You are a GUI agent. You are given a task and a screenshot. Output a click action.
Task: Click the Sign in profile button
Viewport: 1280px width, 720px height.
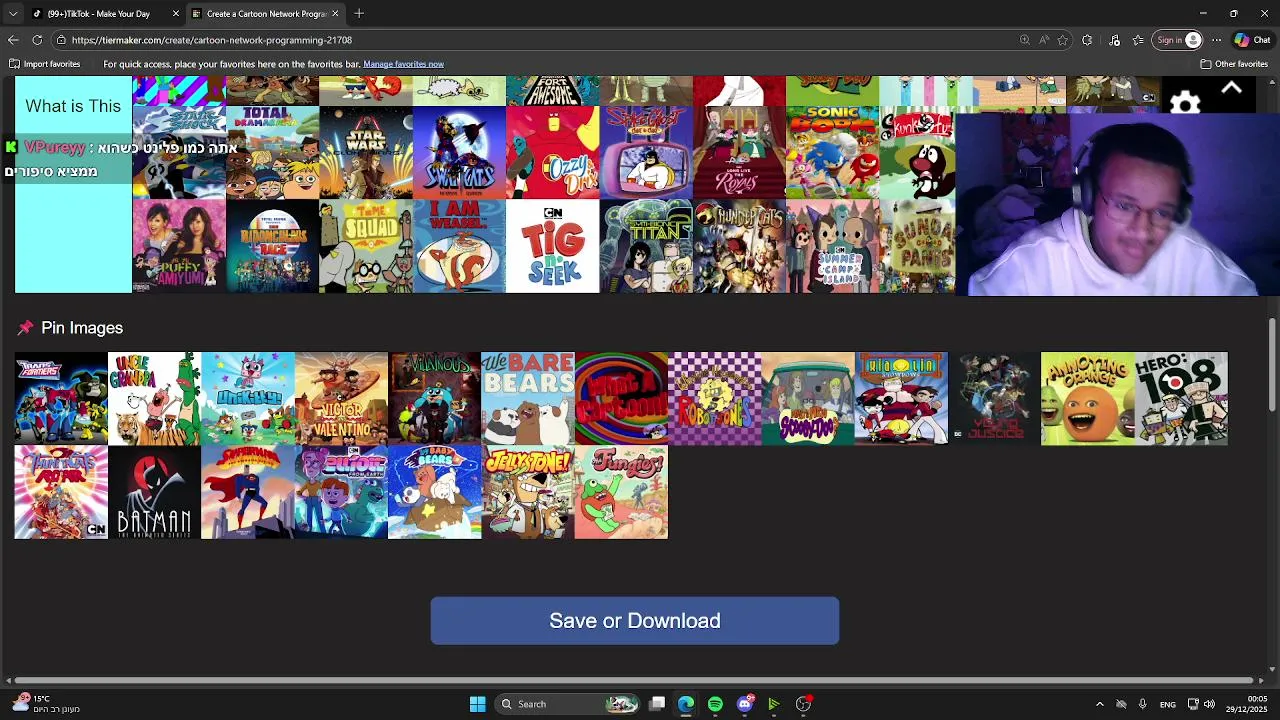pyautogui.click(x=1178, y=40)
